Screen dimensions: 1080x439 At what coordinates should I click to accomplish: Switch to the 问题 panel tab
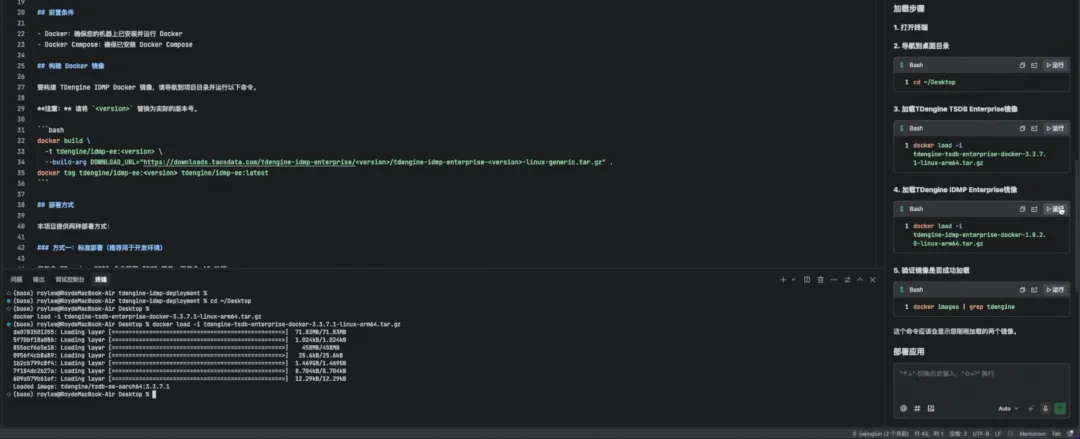(x=16, y=280)
